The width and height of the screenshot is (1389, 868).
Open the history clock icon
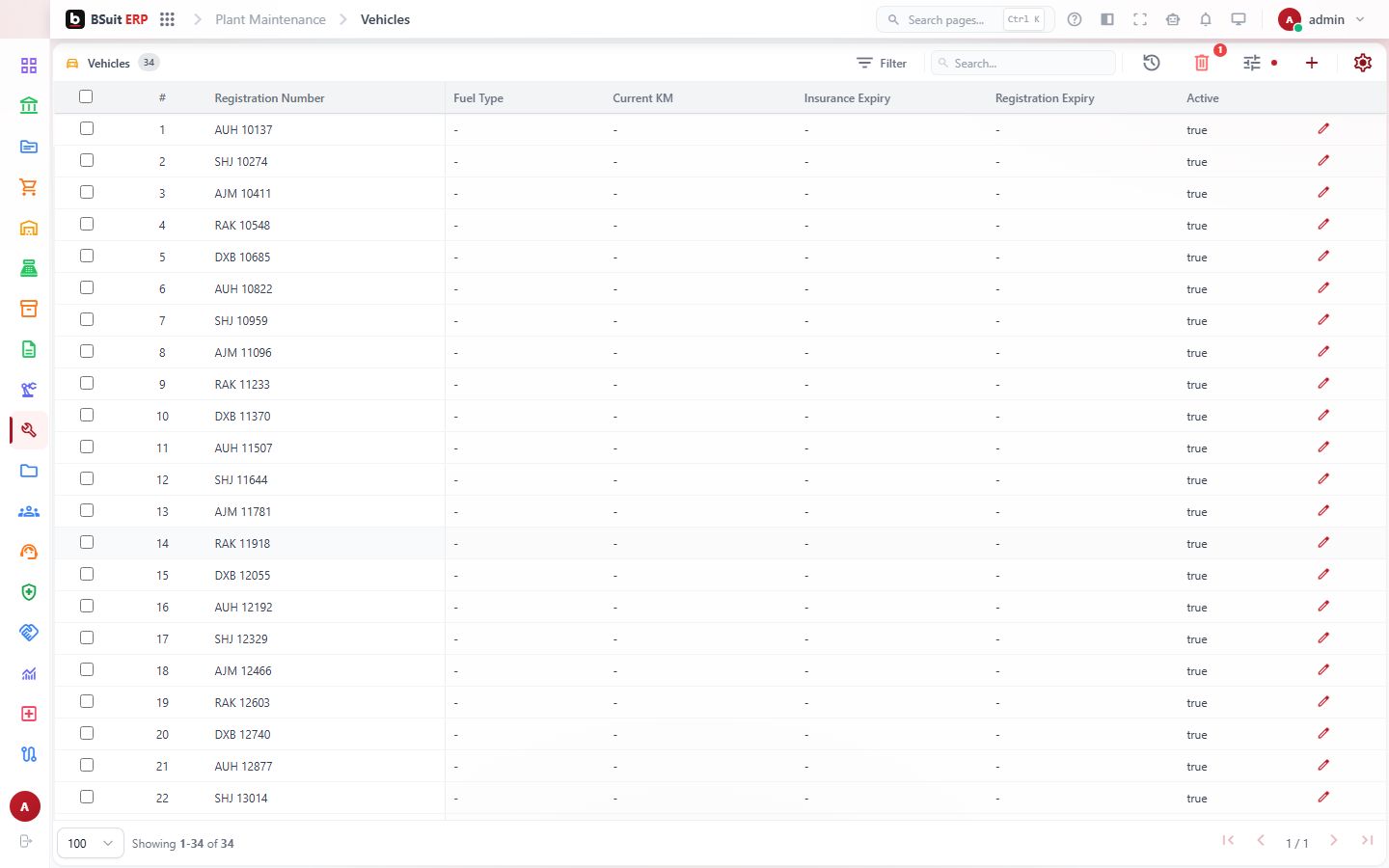coord(1152,63)
